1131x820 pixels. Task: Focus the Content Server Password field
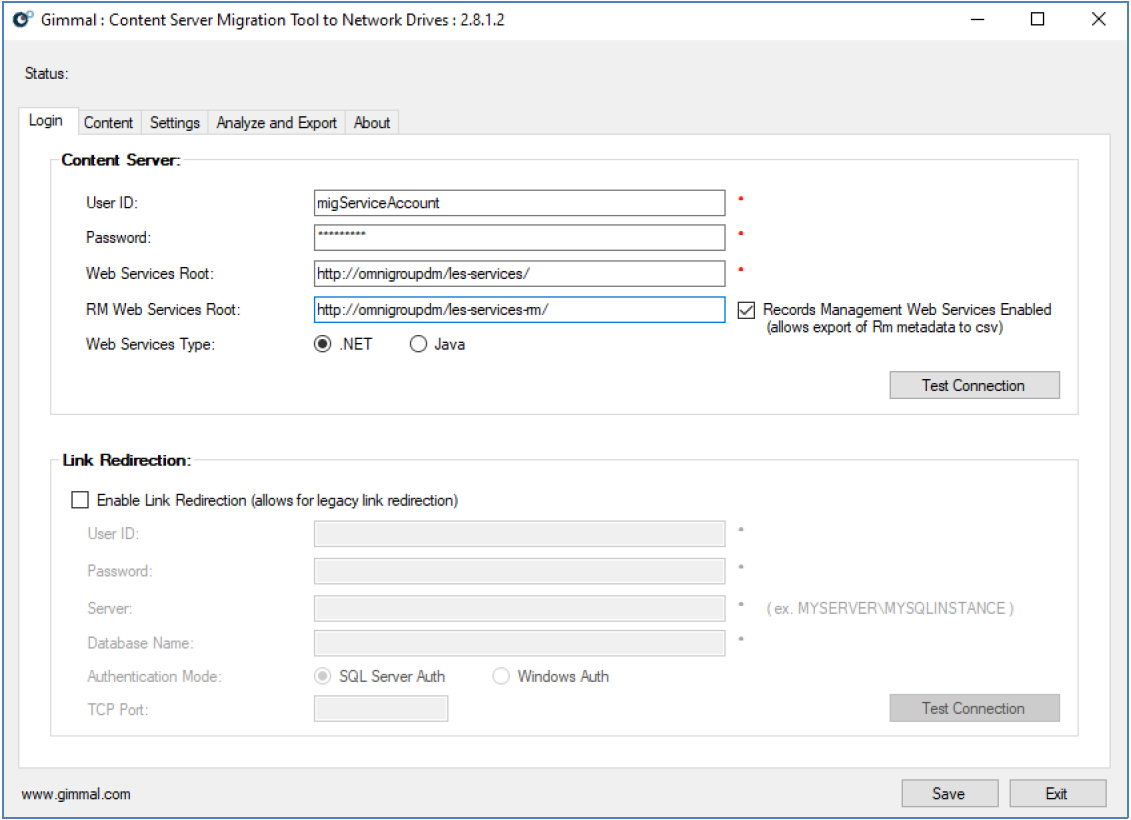click(519, 238)
